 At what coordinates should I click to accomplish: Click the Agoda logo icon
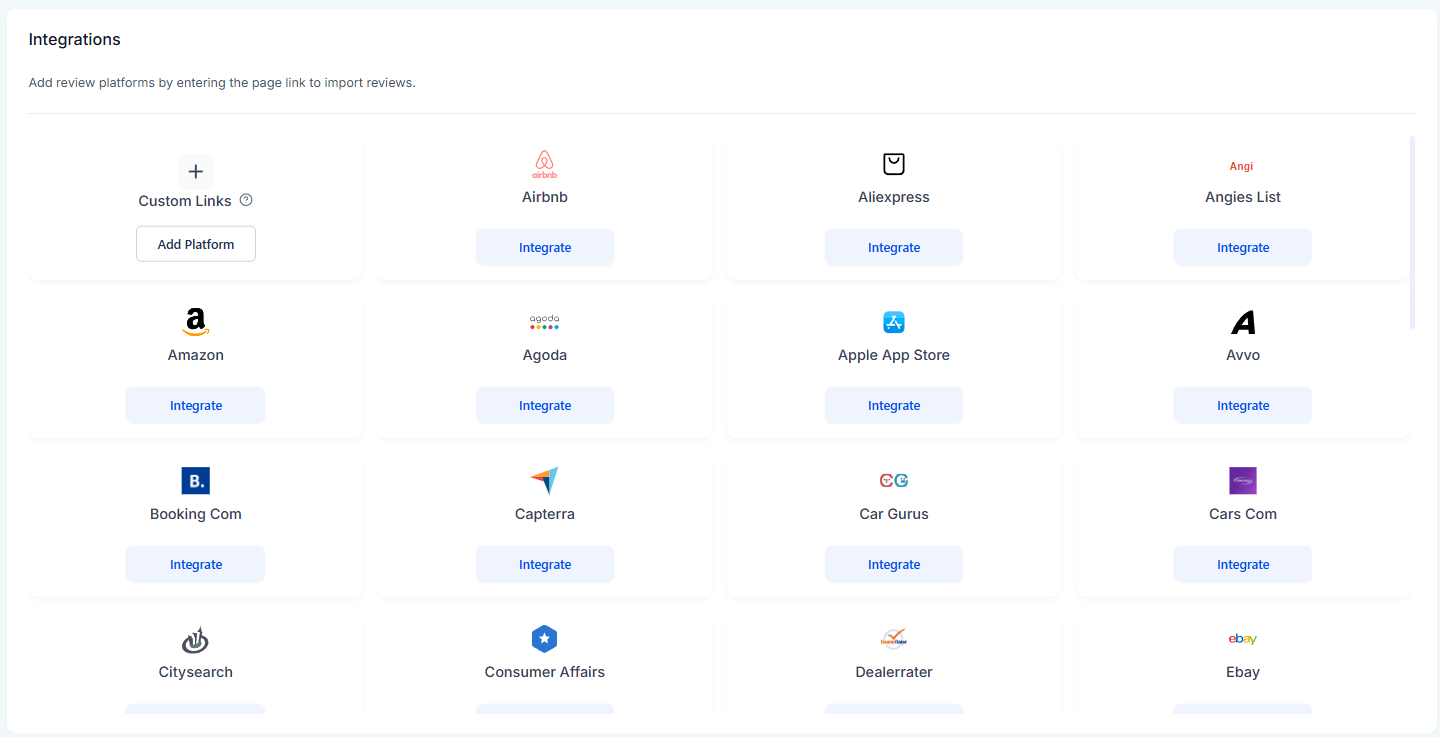544,322
